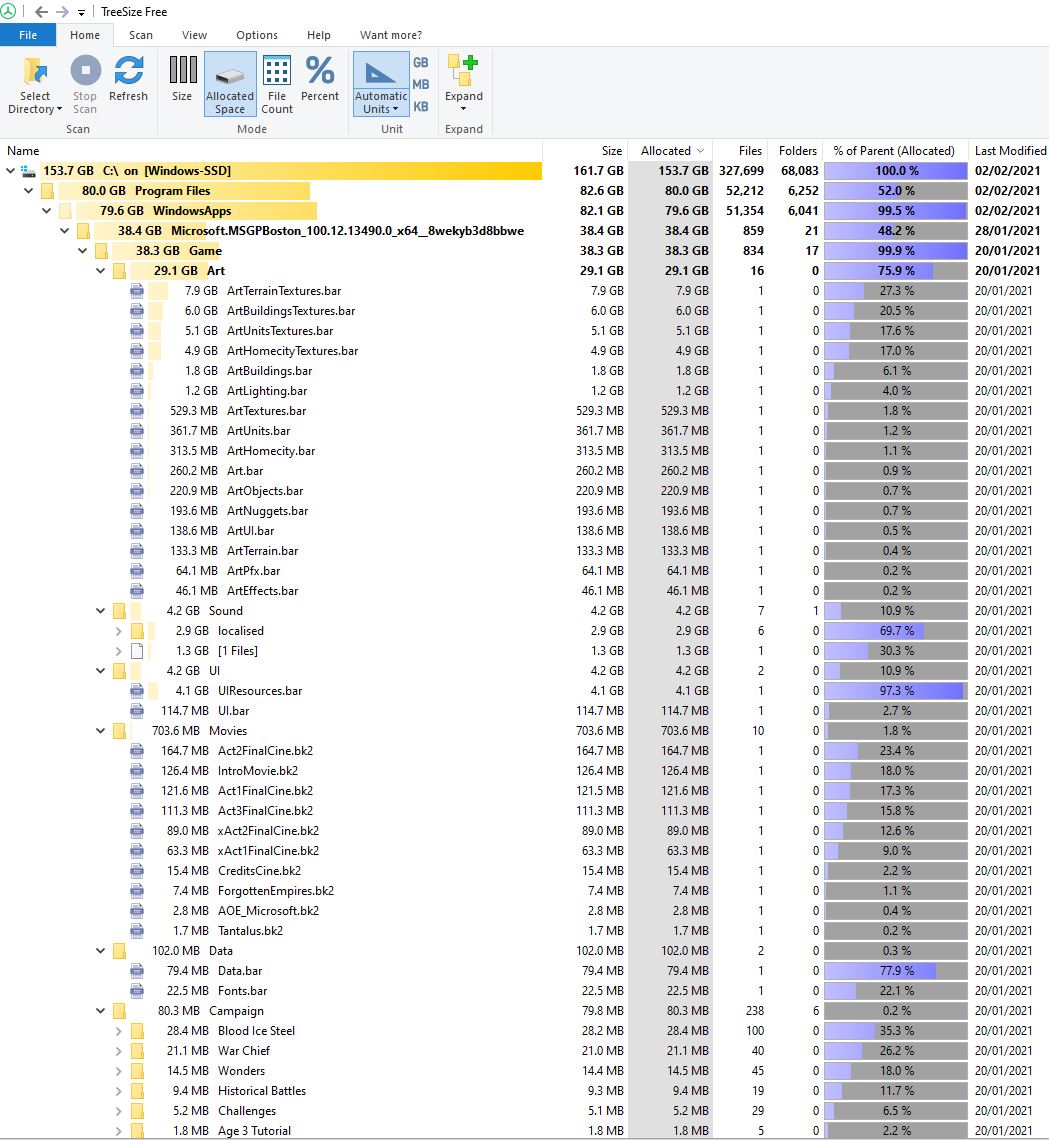Sort by the Name column header

271,150
